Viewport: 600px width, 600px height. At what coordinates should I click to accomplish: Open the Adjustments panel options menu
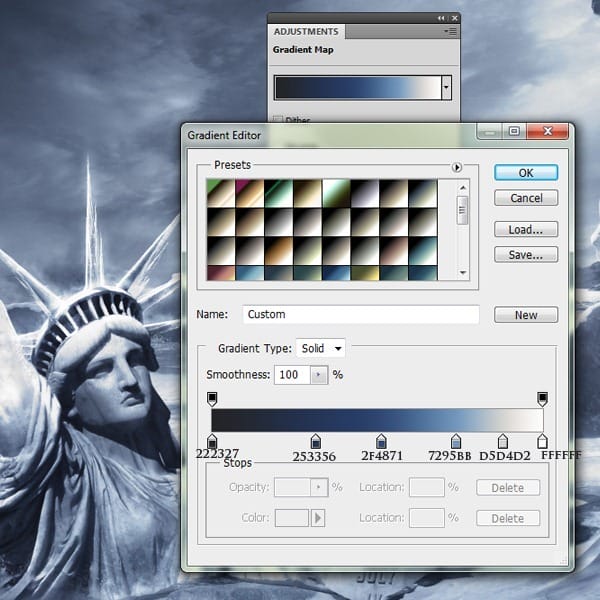pos(451,31)
